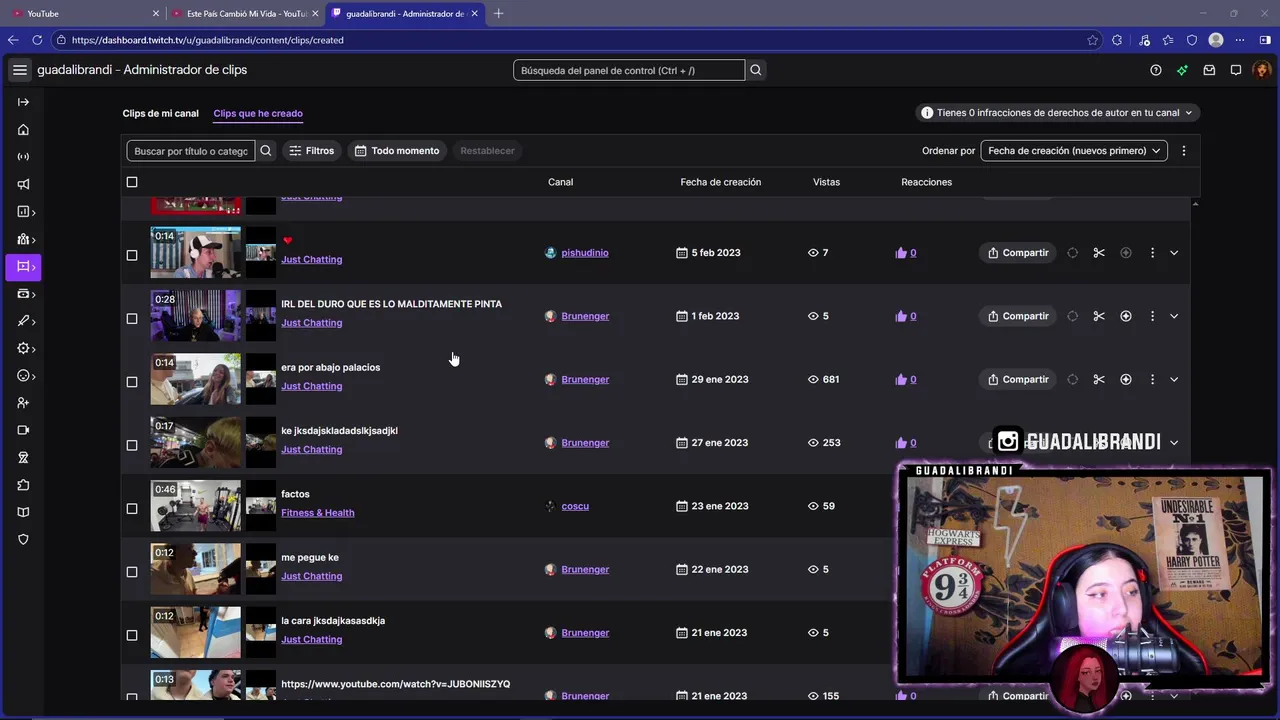The image size is (1280, 720).
Task: Check the 'IRL DEL DURO' clip checkbox
Action: coord(132,319)
